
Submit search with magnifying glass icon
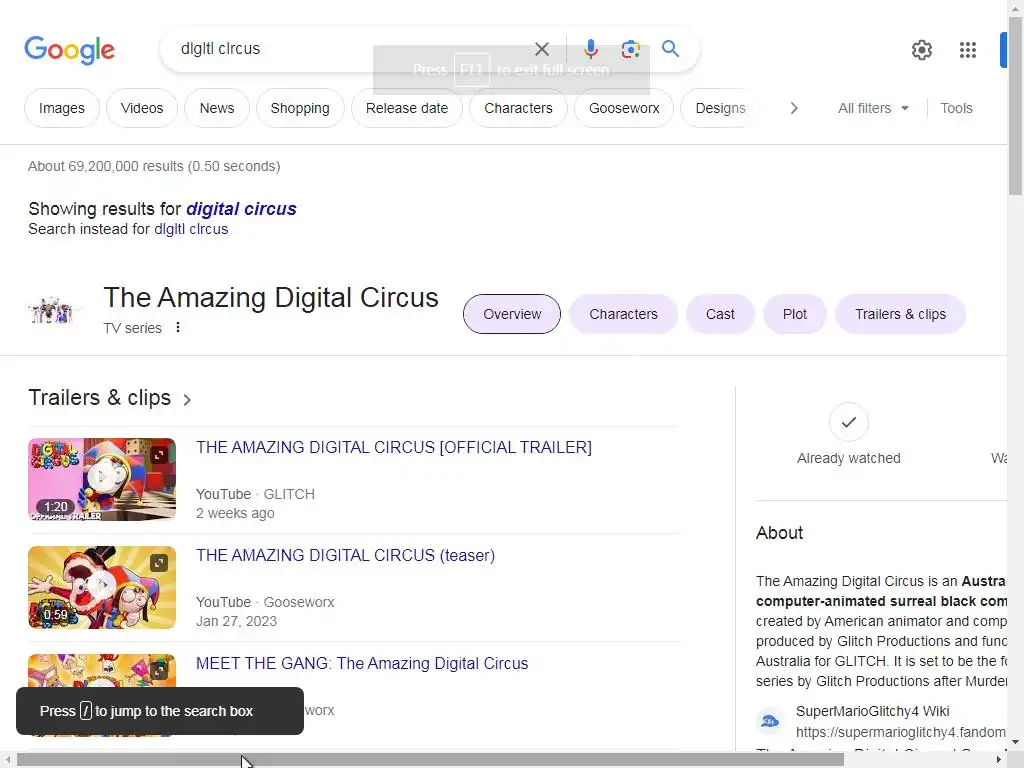[x=670, y=48]
